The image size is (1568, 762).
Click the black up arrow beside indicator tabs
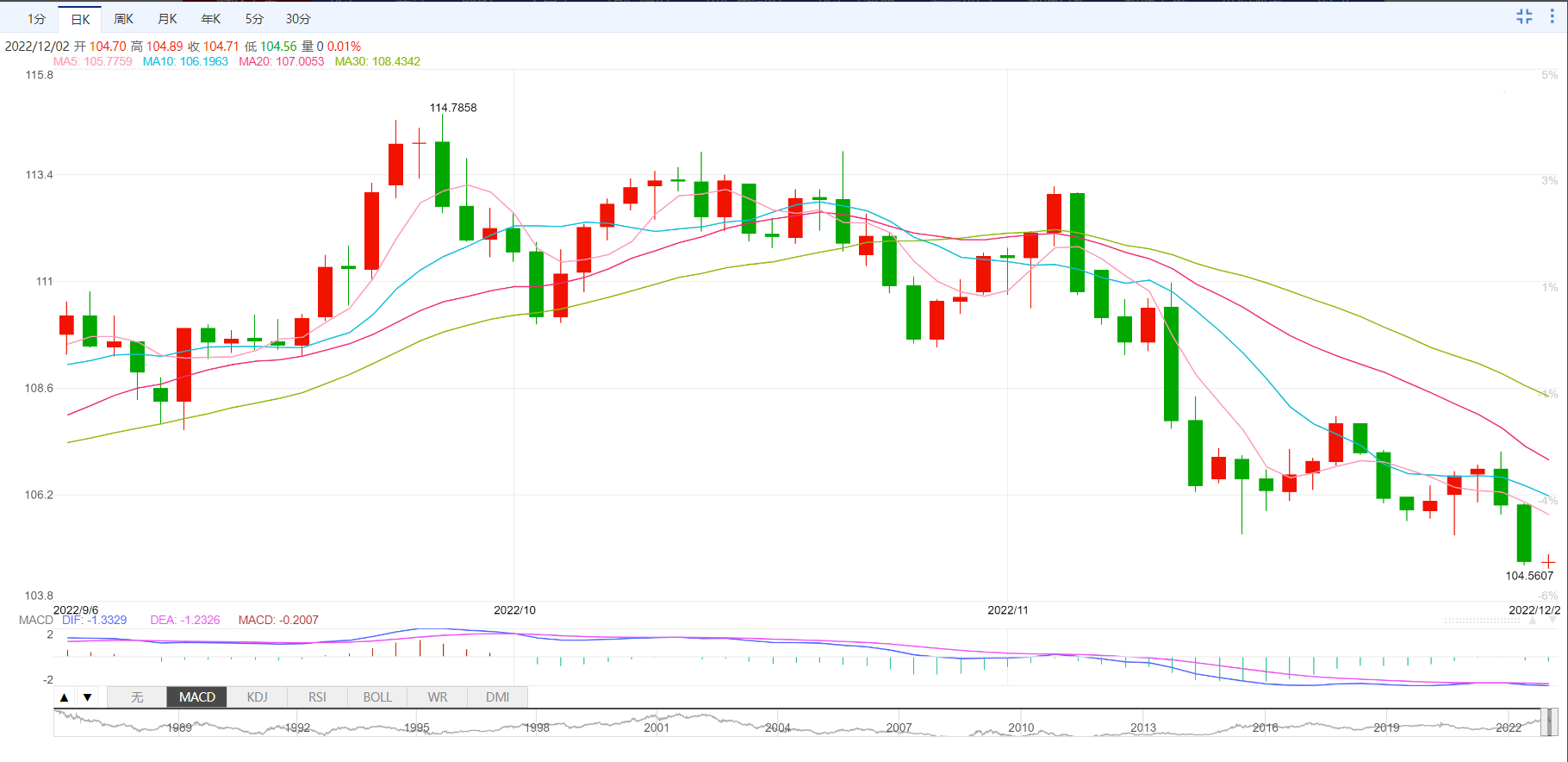click(65, 697)
